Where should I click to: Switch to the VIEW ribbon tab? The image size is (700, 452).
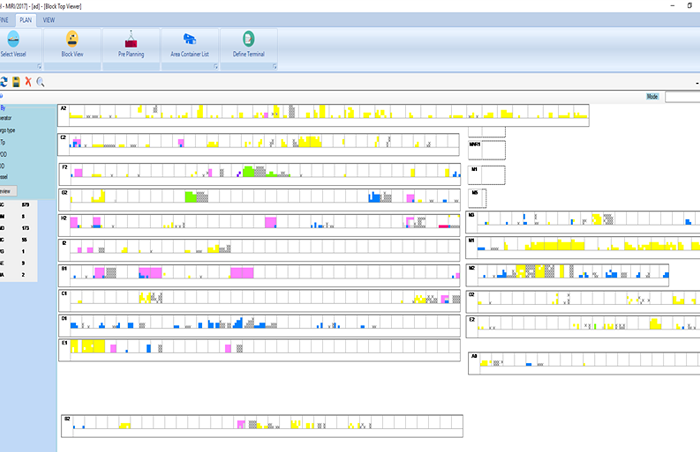tap(49, 19)
